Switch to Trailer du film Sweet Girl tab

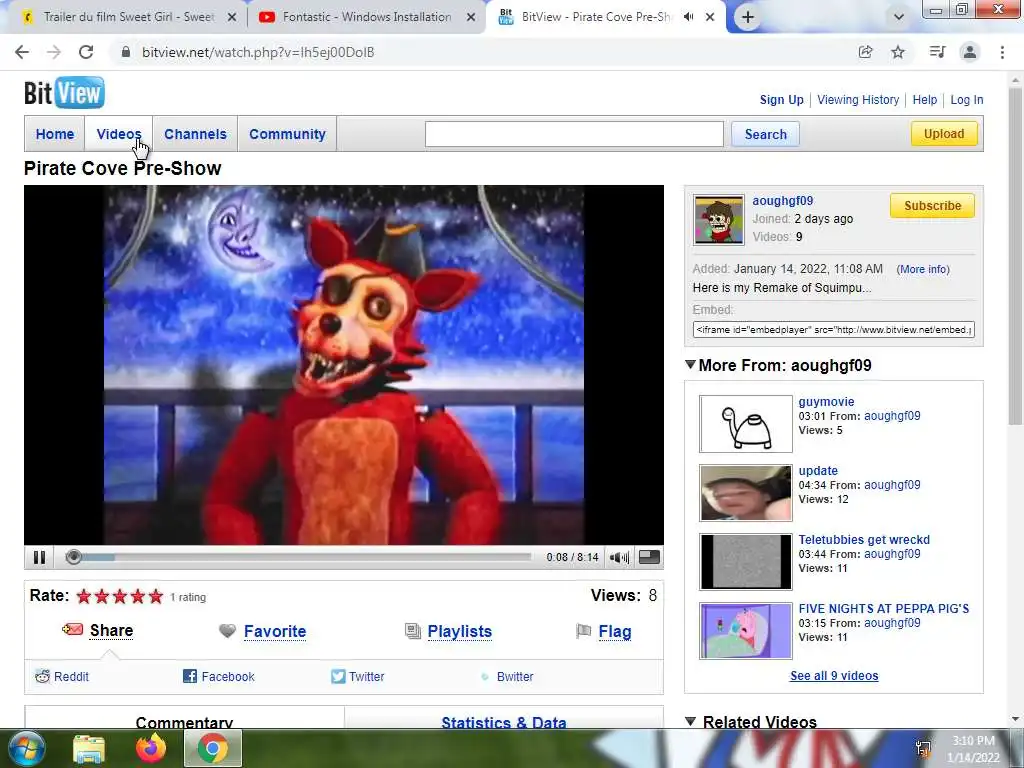(129, 17)
